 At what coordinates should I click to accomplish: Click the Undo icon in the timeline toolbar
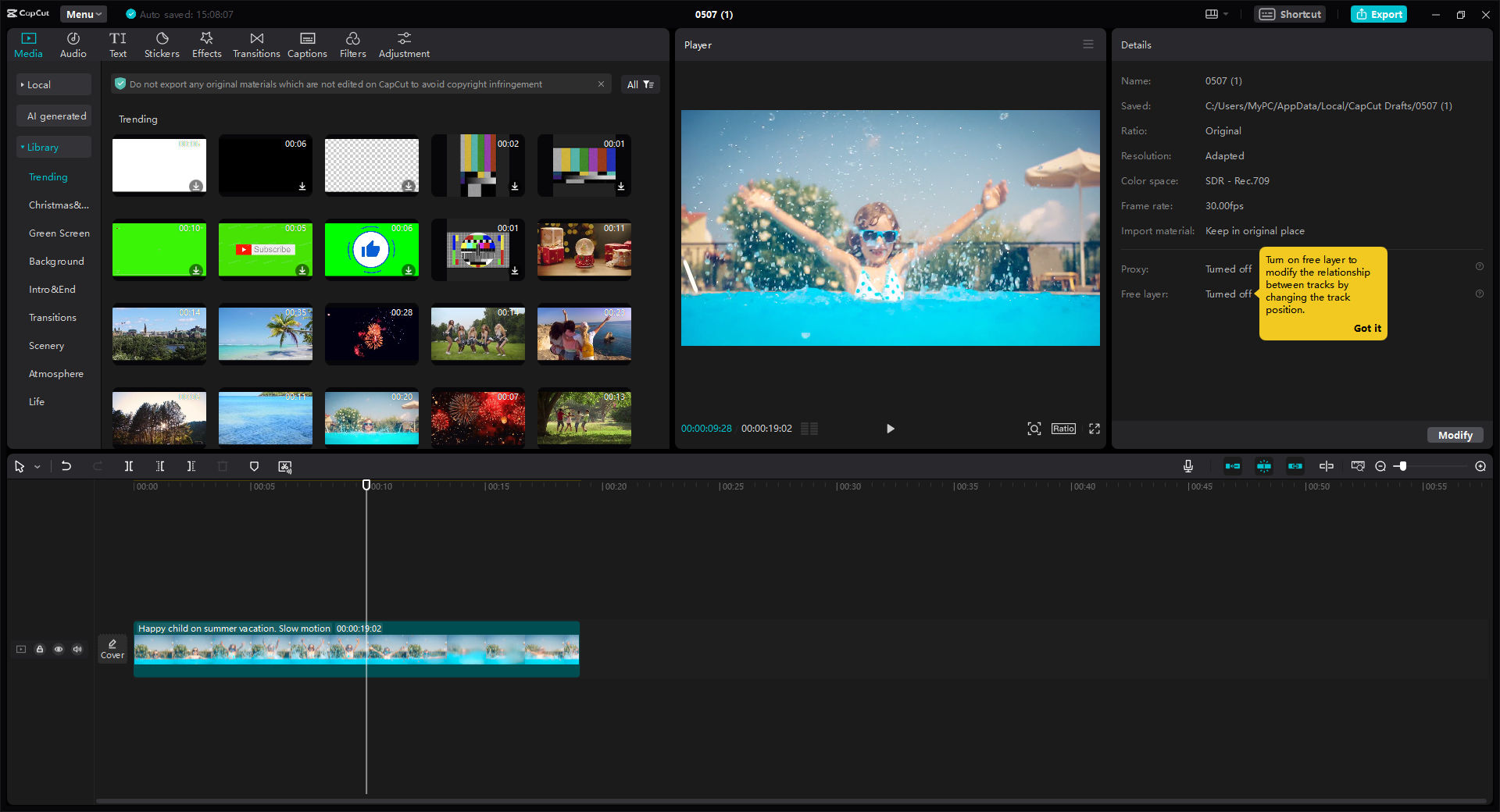pyautogui.click(x=66, y=466)
